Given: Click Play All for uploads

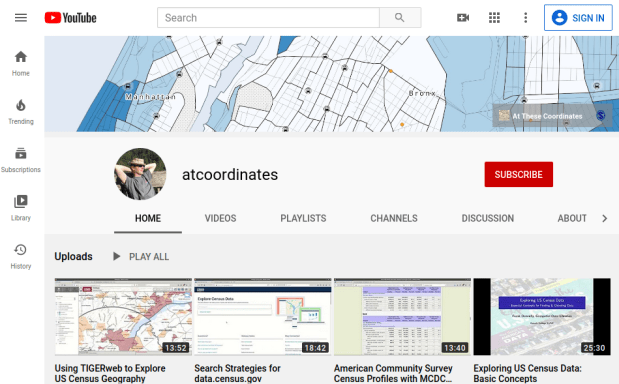Looking at the screenshot, I should pos(141,257).
